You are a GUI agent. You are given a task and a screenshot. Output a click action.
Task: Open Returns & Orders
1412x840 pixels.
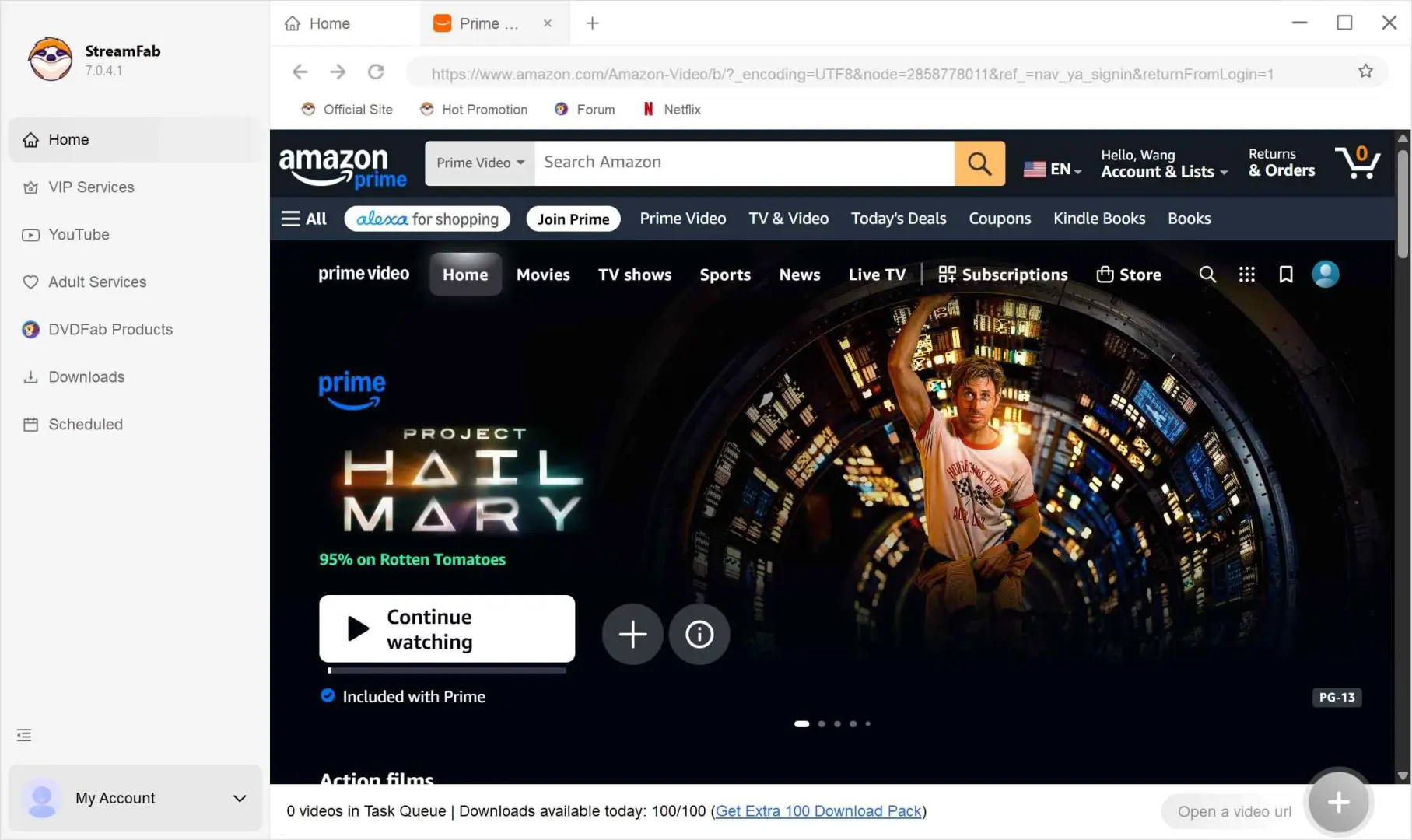tap(1281, 163)
